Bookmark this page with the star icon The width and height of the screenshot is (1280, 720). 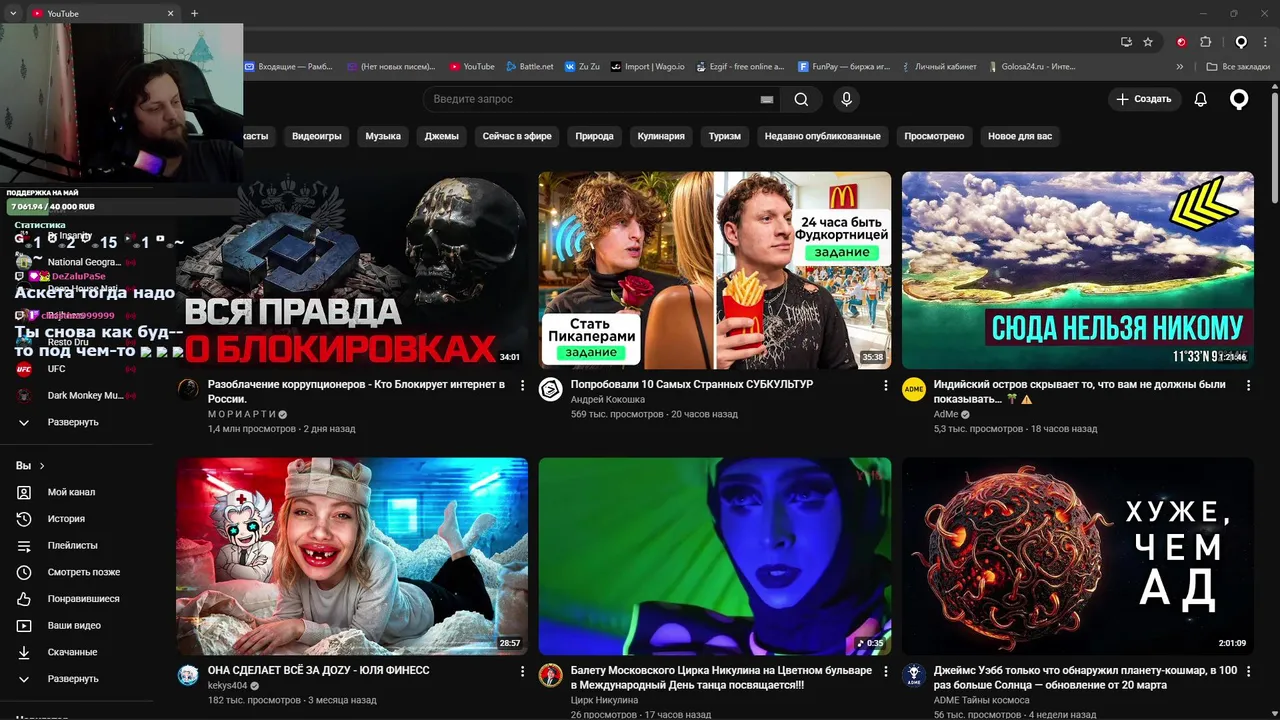click(x=1148, y=42)
